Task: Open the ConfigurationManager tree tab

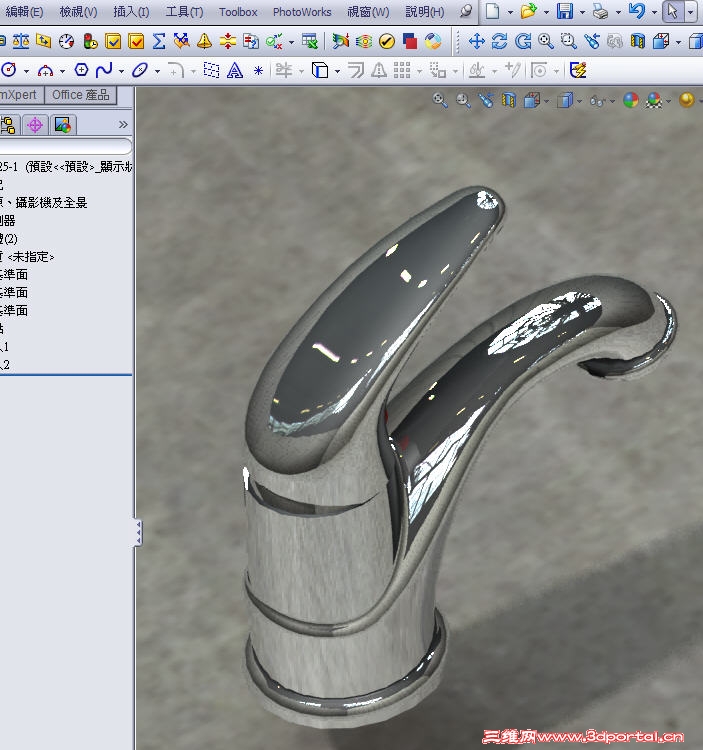Action: (x=9, y=125)
